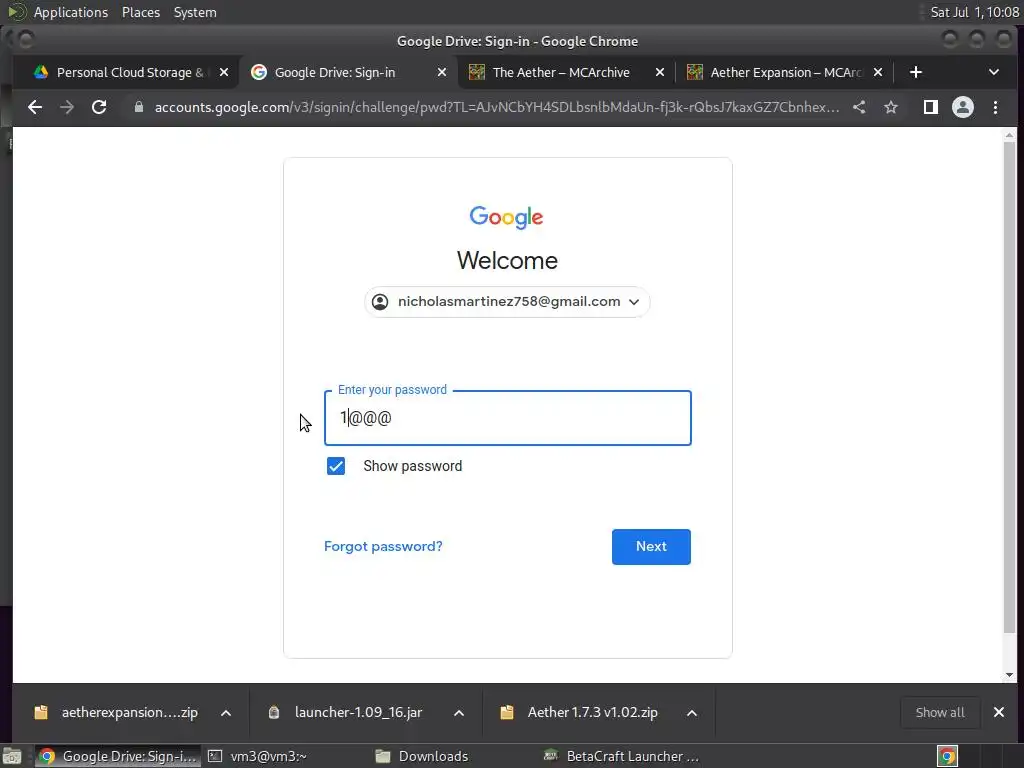Open the tab search dropdown arrow

[x=994, y=72]
